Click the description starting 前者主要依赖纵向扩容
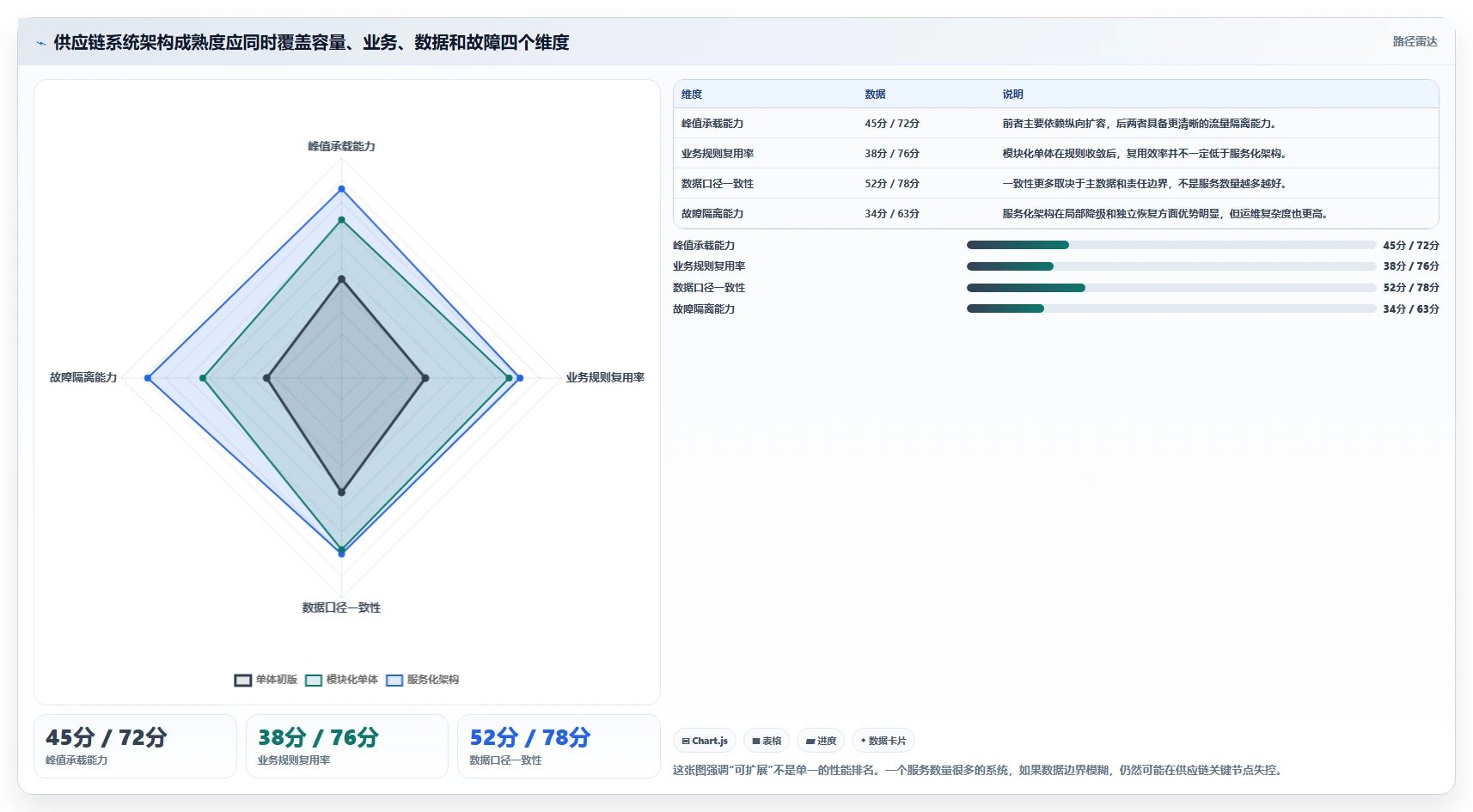Image resolution: width=1473 pixels, height=812 pixels. tap(1141, 124)
